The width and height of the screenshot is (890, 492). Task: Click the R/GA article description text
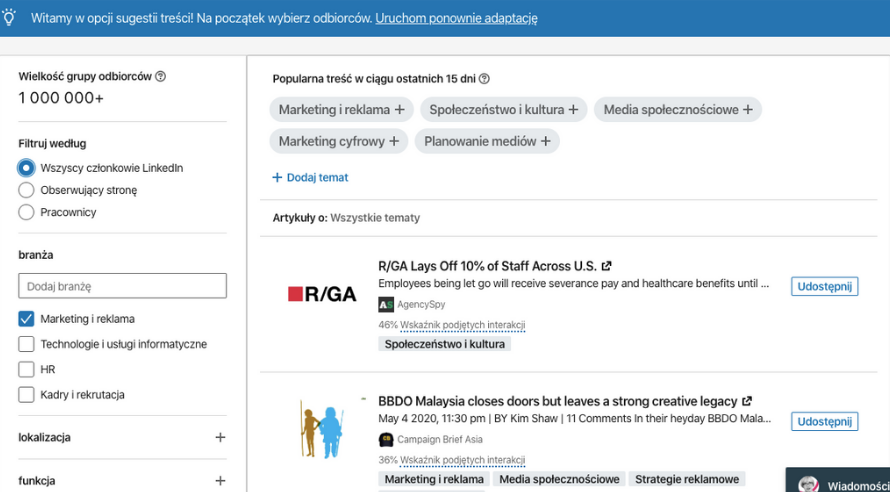(574, 283)
